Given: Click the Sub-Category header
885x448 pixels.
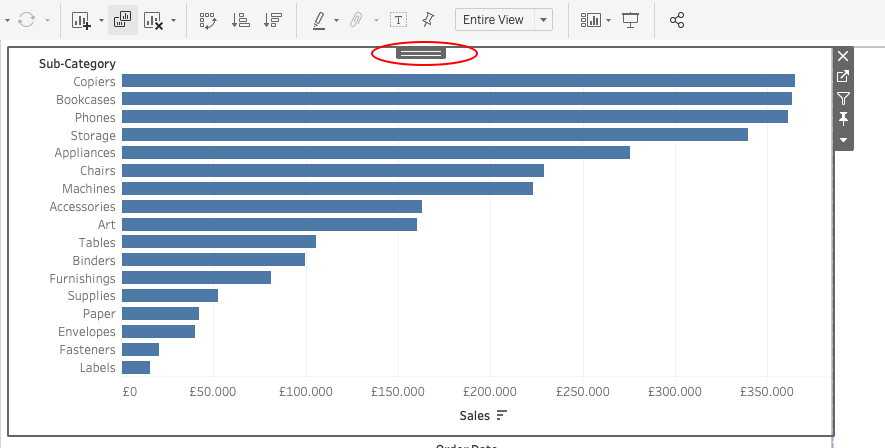Looking at the screenshot, I should point(77,64).
